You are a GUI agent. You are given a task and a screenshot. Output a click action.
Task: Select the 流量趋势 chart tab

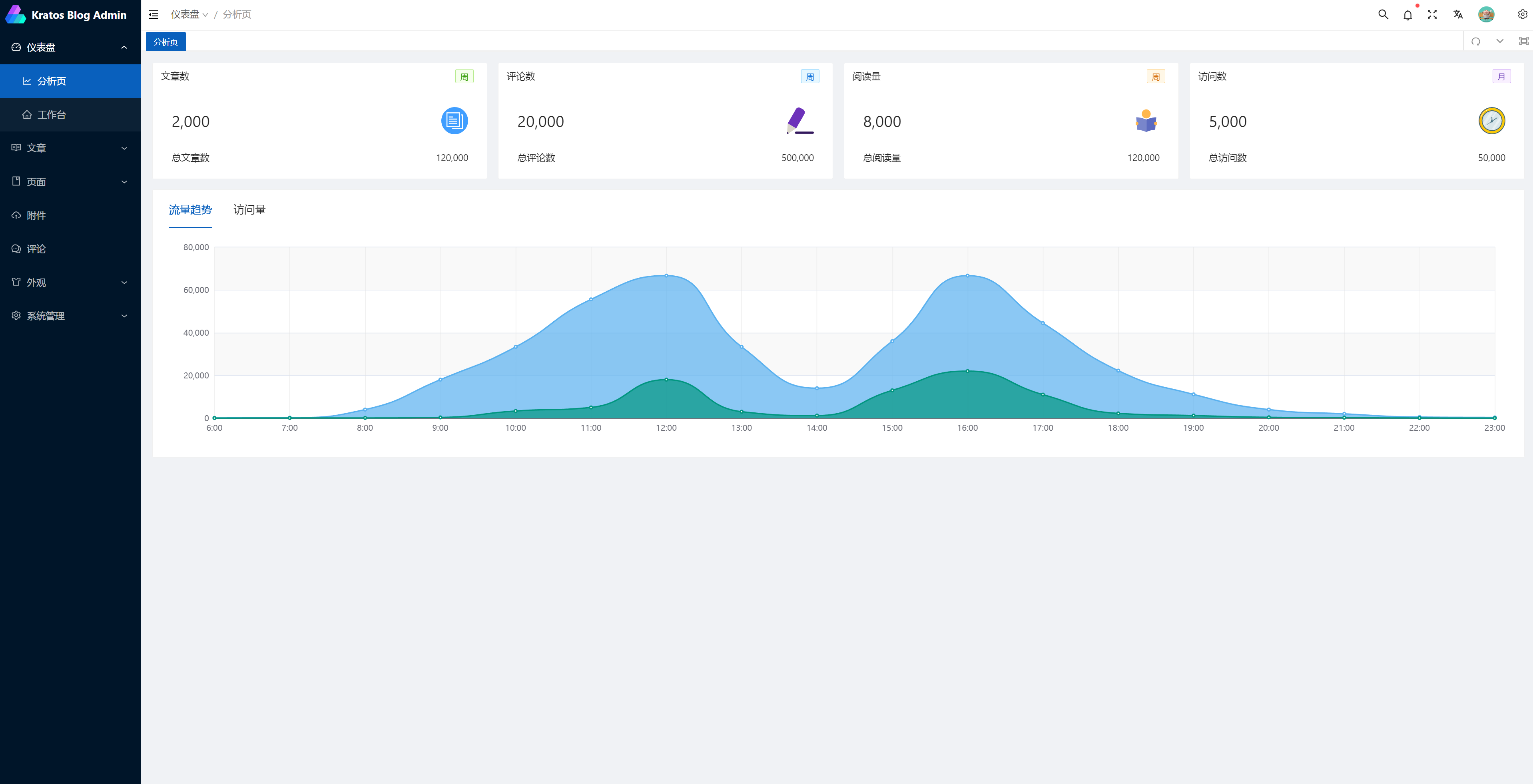(190, 209)
